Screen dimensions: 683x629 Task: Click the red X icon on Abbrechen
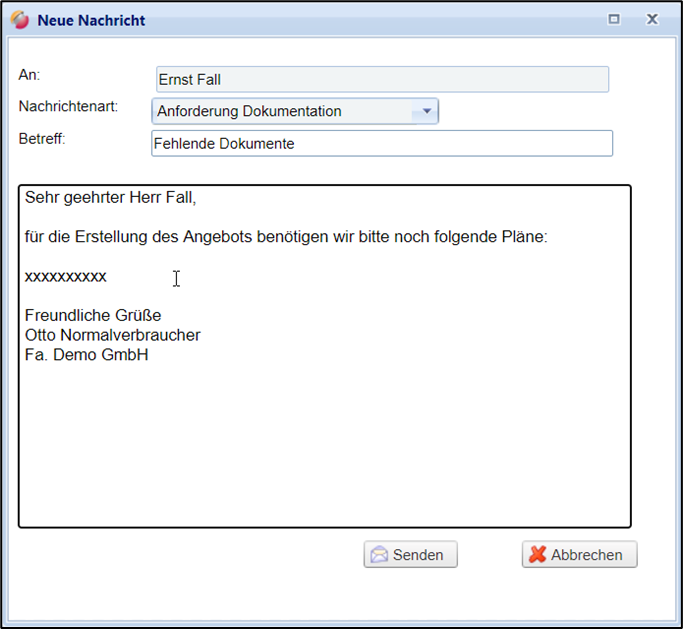(538, 555)
